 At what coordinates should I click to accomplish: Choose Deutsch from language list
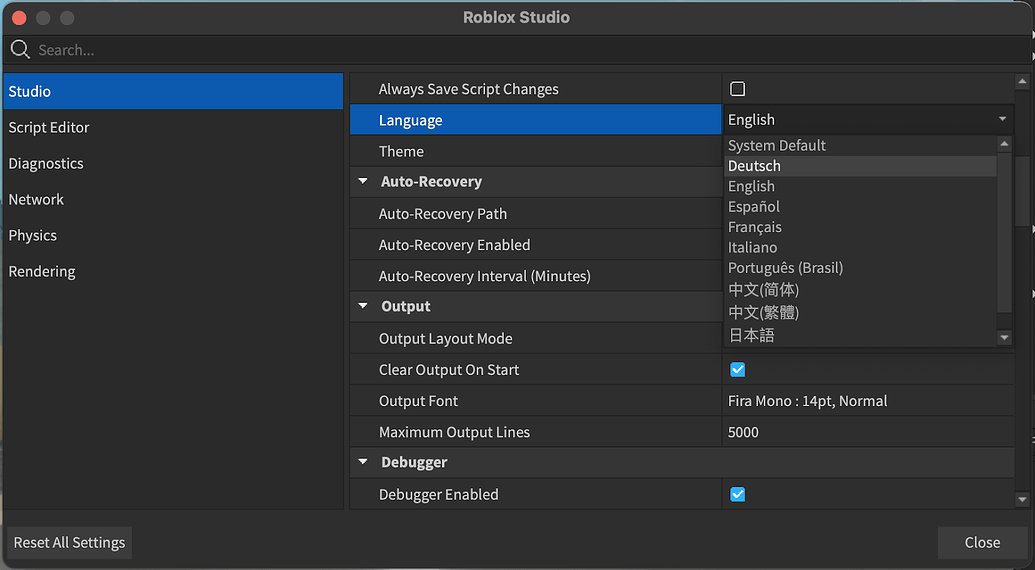[x=860, y=166]
